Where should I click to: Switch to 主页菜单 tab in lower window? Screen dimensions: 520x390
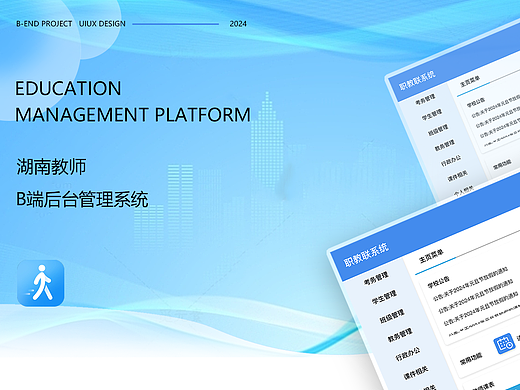click(431, 256)
